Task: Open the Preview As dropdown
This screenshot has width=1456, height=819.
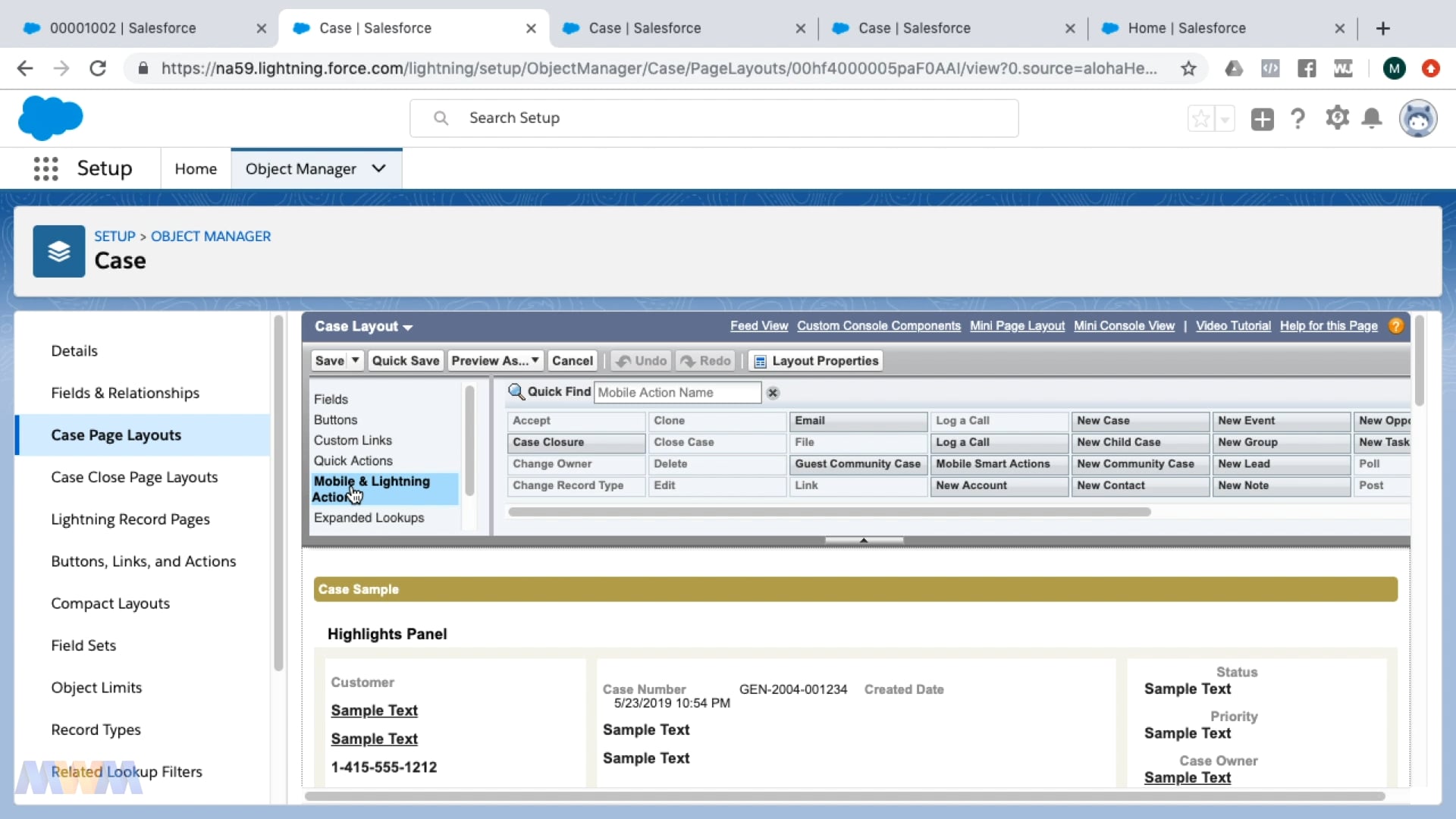Action: coord(494,361)
